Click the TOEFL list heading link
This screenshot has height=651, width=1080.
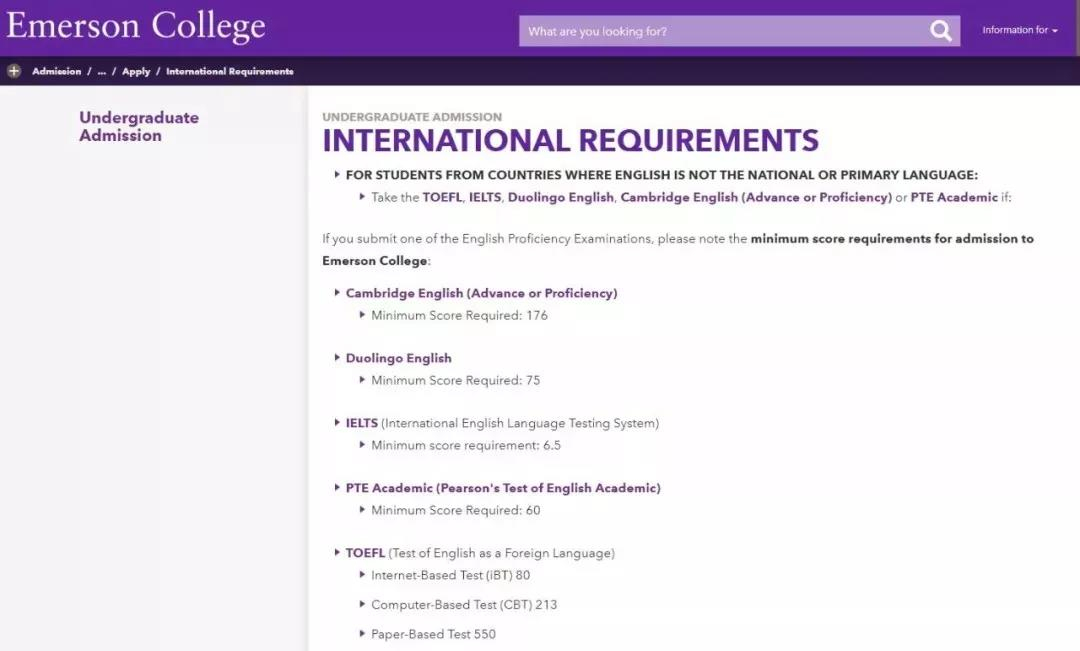(365, 552)
